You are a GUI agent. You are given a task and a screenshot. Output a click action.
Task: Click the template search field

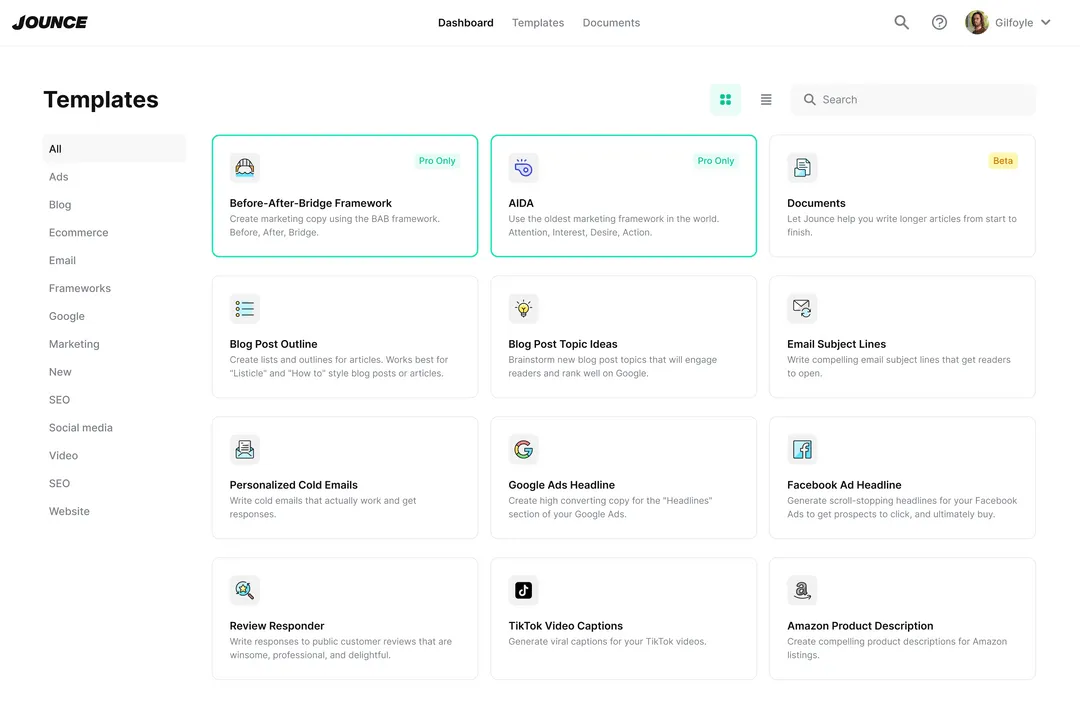click(x=912, y=99)
